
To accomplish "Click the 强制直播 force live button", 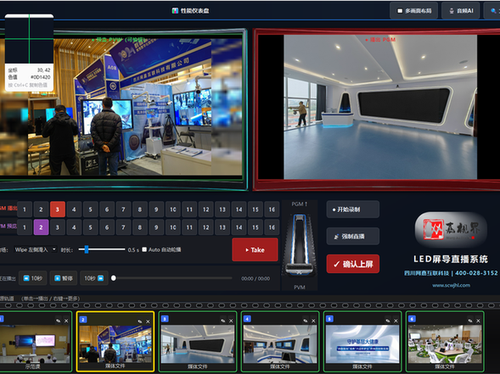I will coord(353,236).
